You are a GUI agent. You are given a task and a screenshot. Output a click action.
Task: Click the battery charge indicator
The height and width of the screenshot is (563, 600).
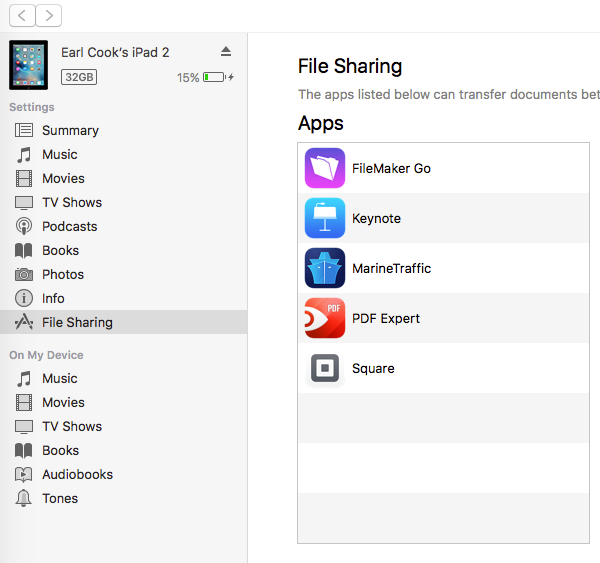[218, 77]
